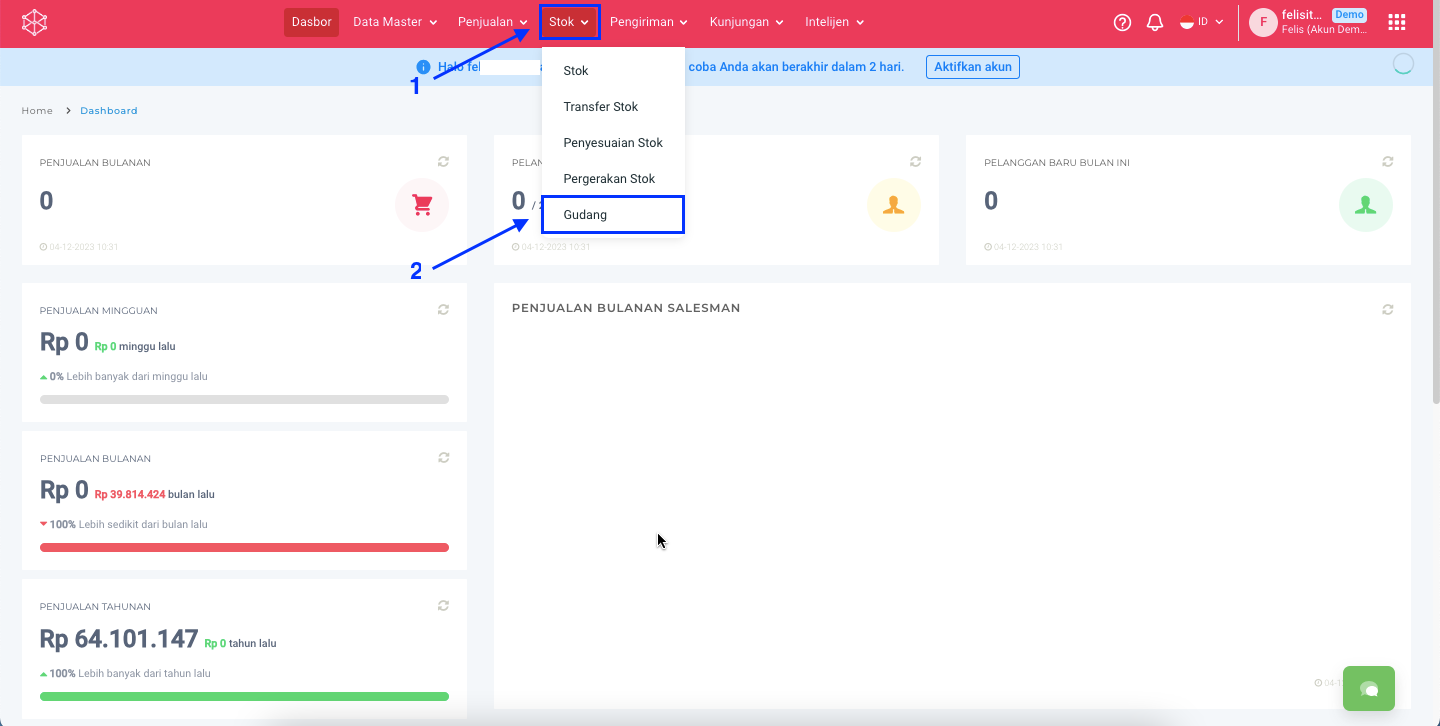Screen dimensions: 1440x726
Task: Click the help question mark icon
Action: (1122, 22)
